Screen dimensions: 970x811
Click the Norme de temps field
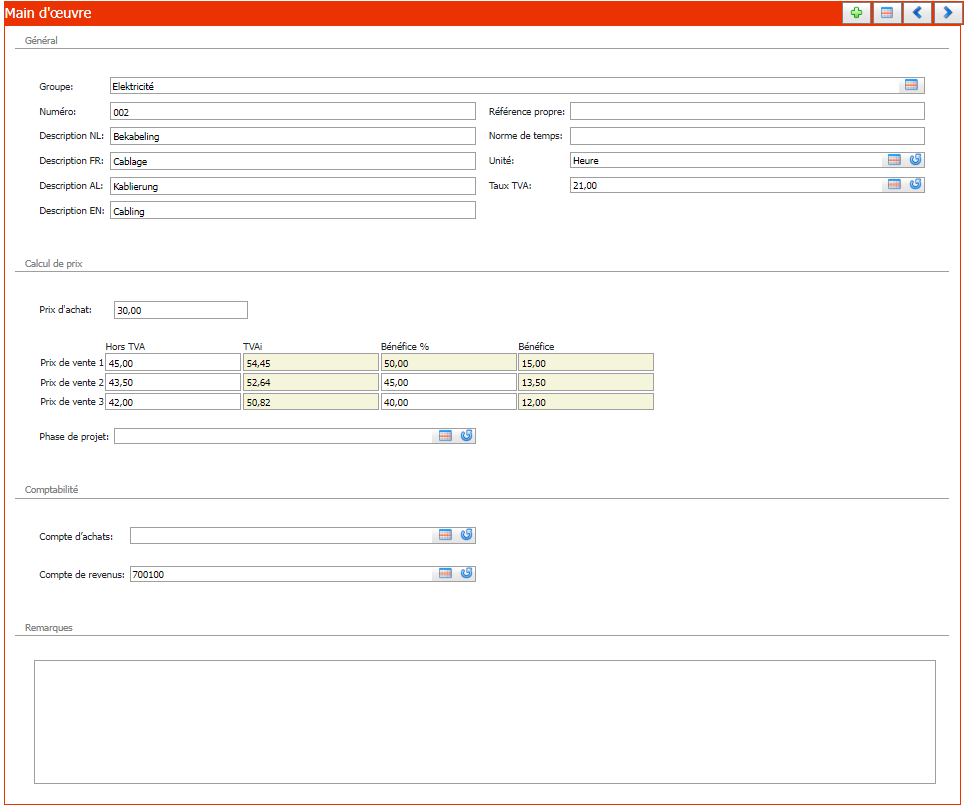click(x=747, y=136)
